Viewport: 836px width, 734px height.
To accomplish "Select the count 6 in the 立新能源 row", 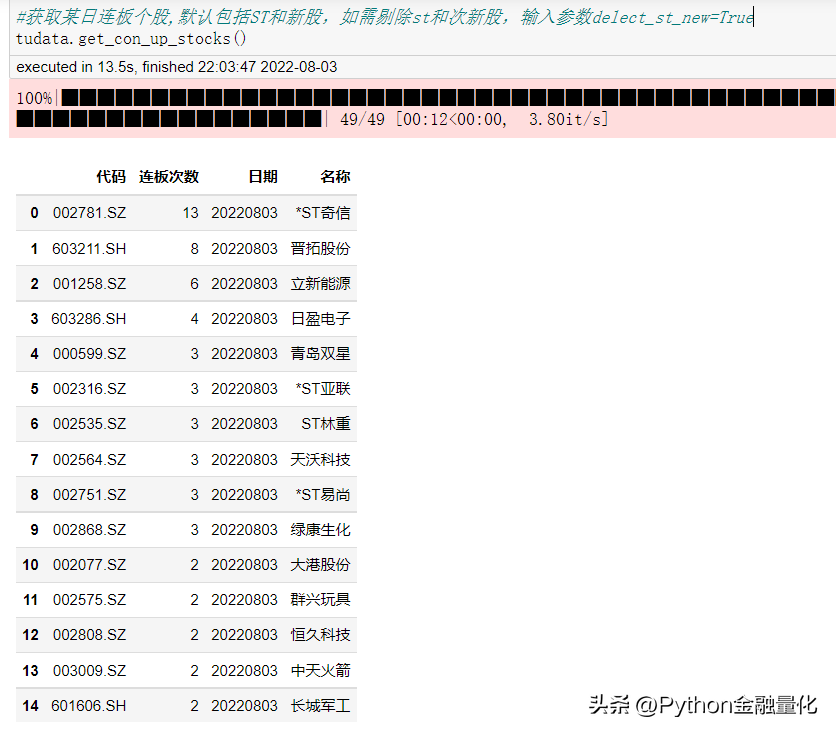I will 195,284.
